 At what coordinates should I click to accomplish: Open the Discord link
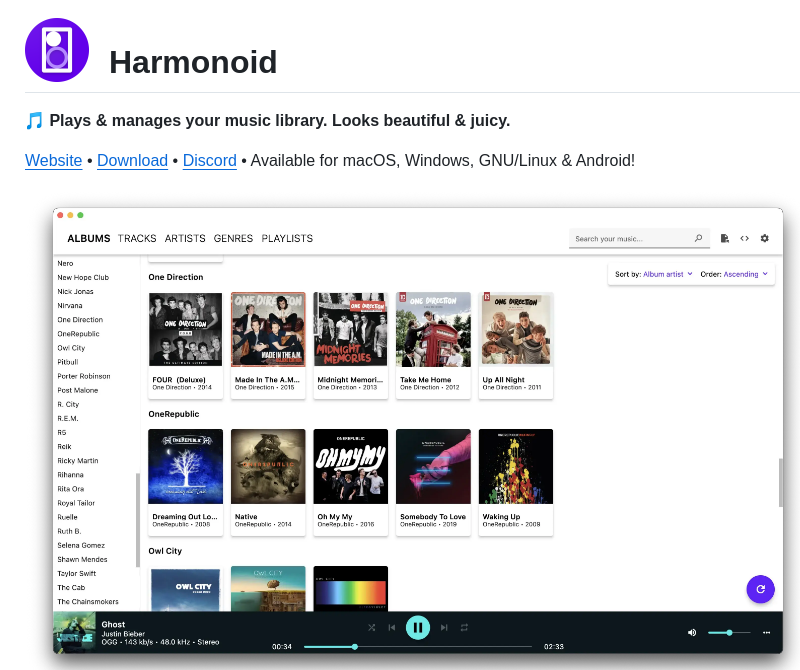(209, 160)
